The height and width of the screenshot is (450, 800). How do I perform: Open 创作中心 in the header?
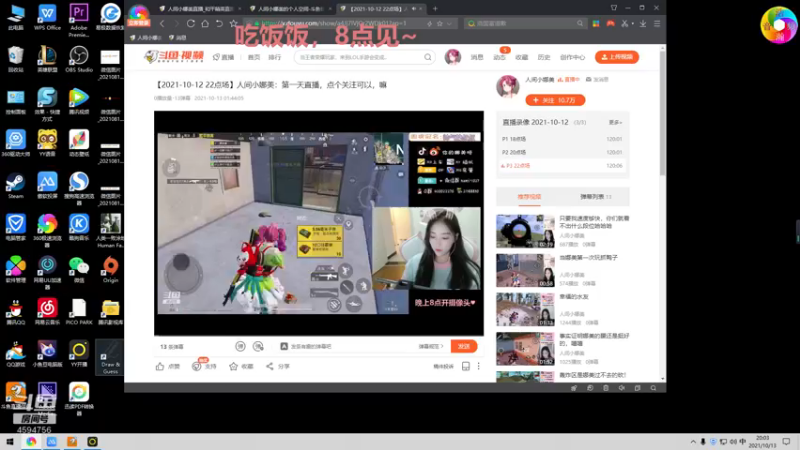[572, 57]
